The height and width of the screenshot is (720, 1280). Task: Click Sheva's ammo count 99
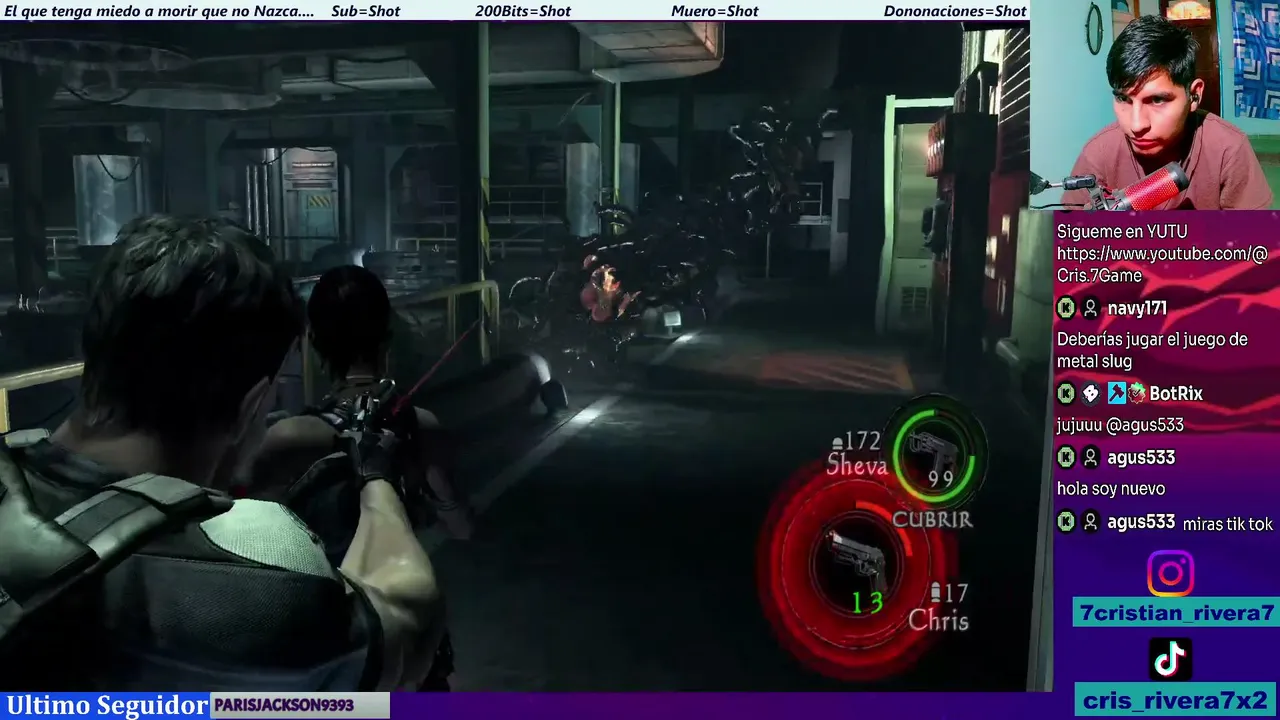tap(941, 479)
